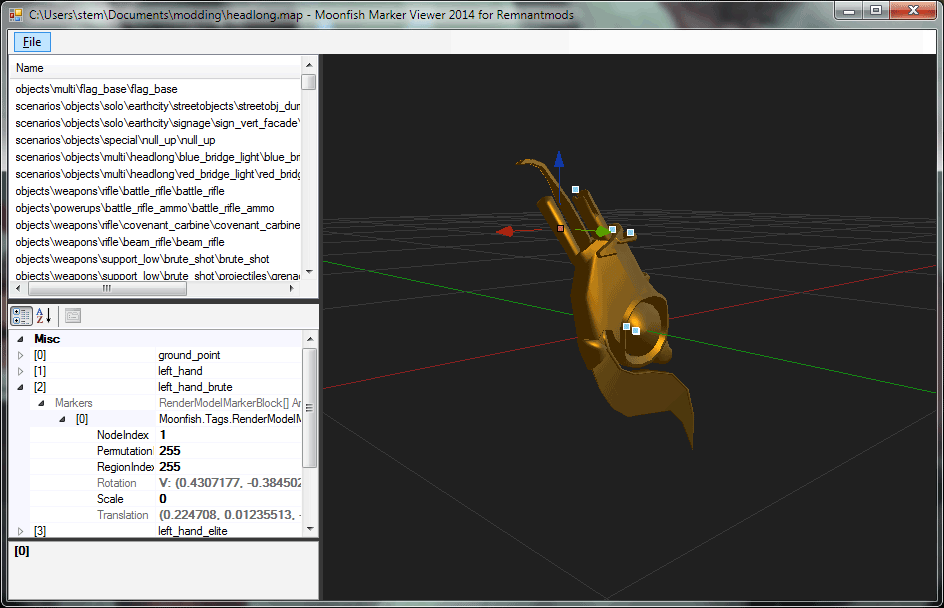This screenshot has height=608, width=944.
Task: Open the File menu
Action: tap(32, 42)
